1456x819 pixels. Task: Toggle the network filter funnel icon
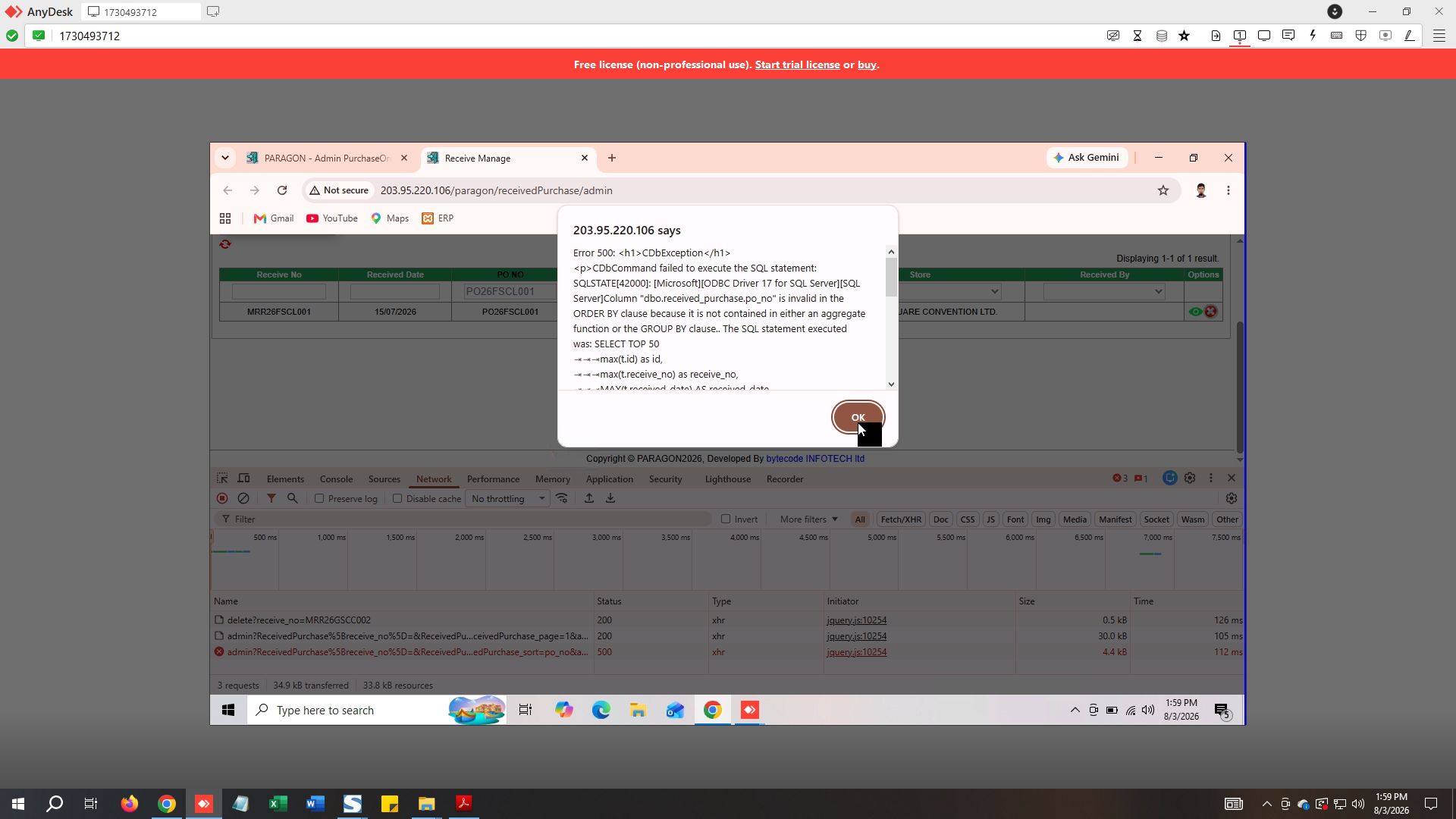[x=271, y=498]
